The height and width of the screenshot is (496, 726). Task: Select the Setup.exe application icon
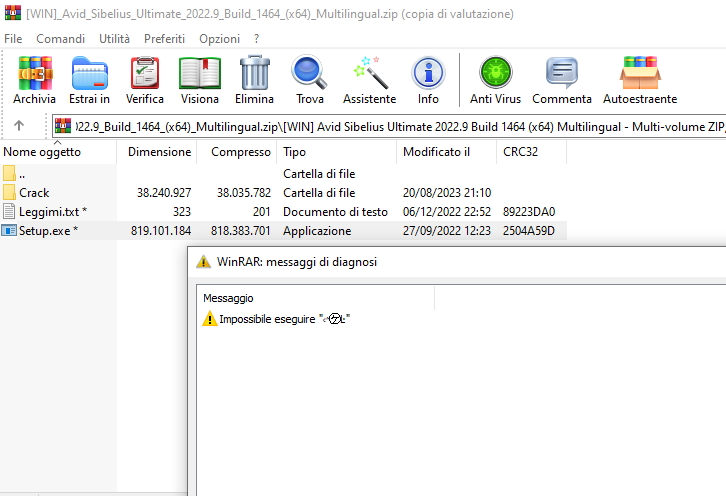pyautogui.click(x=9, y=231)
